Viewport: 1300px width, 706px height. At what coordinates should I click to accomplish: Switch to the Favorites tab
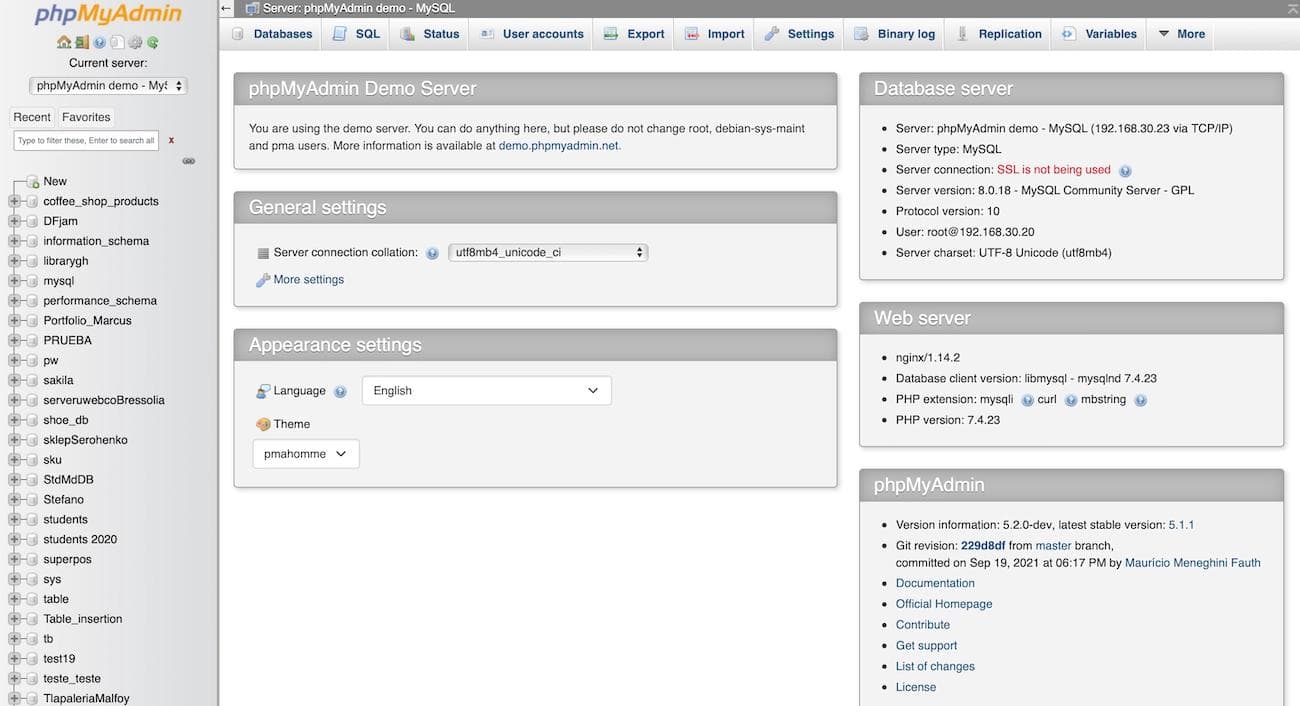(x=86, y=116)
